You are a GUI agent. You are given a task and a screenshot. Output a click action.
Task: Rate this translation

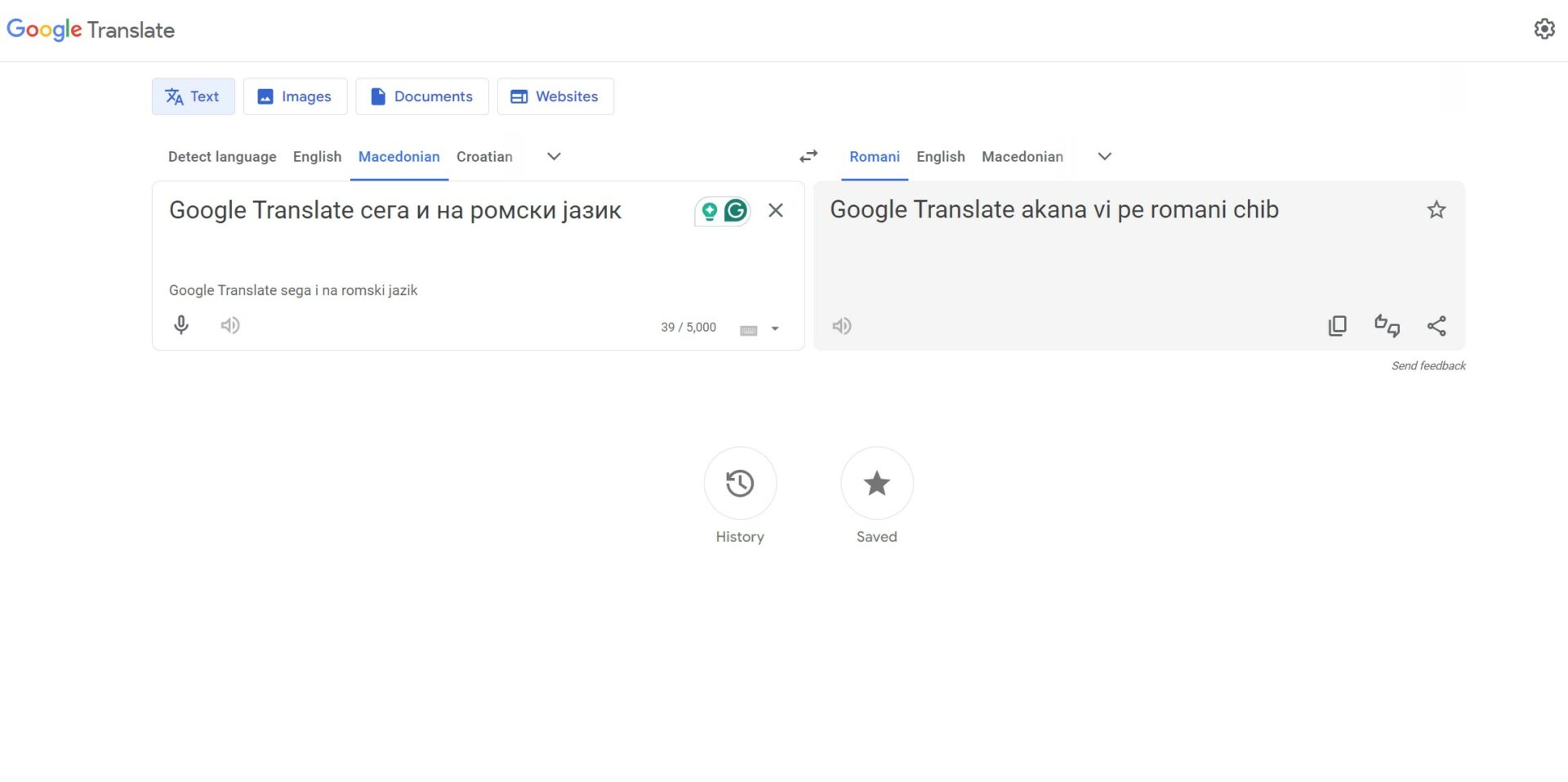tap(1387, 326)
